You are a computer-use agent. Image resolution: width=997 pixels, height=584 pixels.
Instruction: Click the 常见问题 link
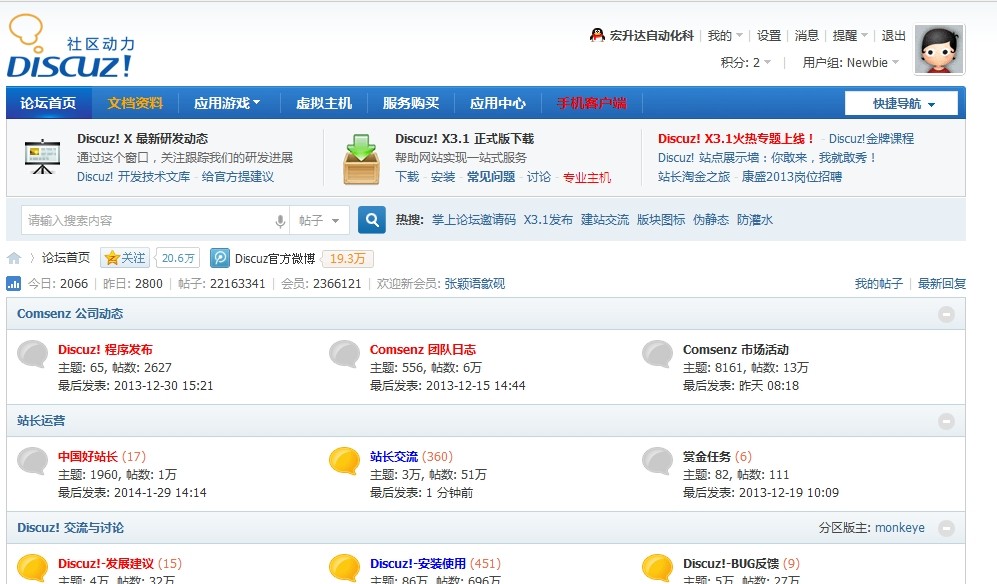pyautogui.click(x=491, y=177)
